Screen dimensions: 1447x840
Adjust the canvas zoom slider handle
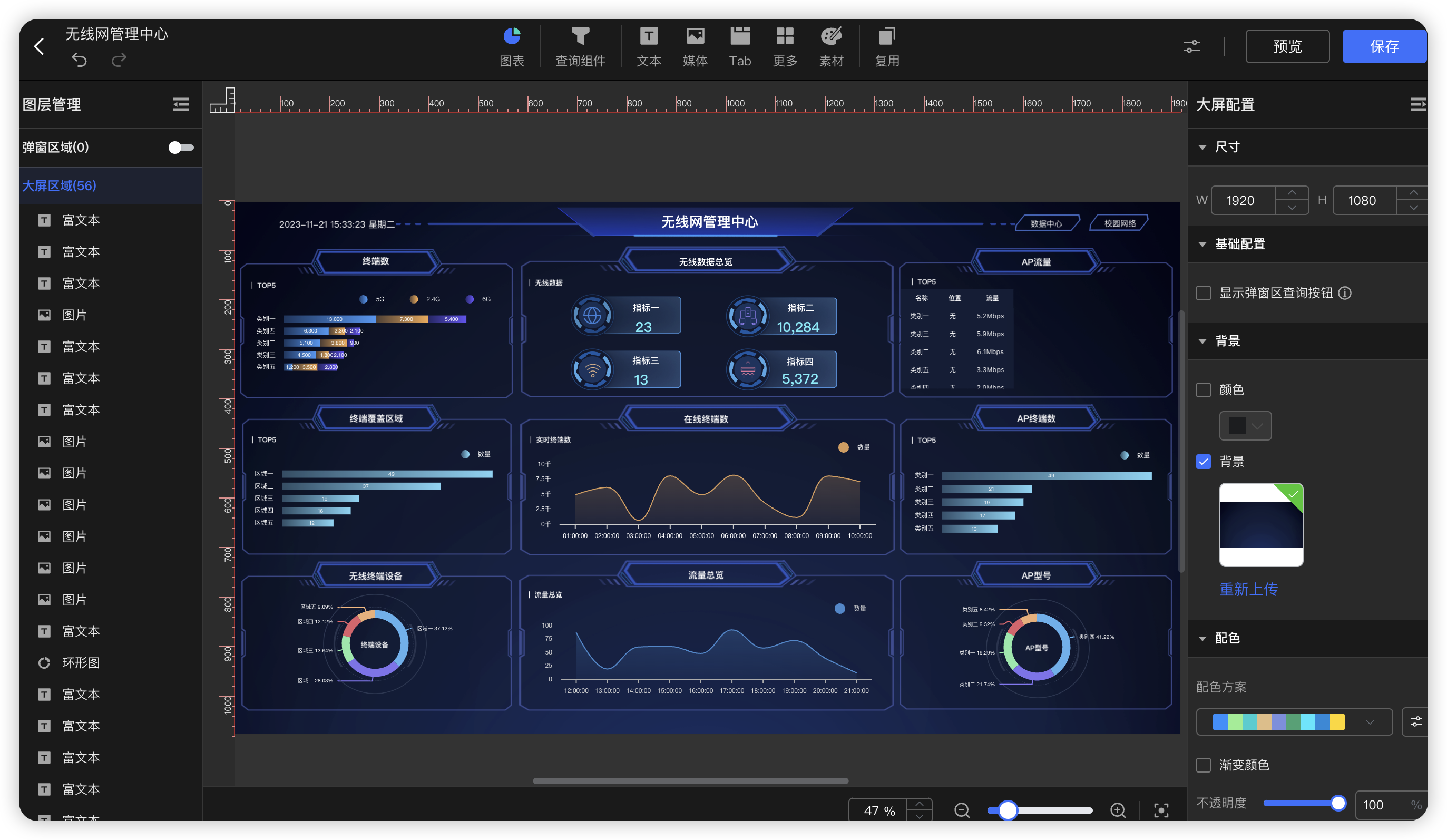pos(1008,809)
